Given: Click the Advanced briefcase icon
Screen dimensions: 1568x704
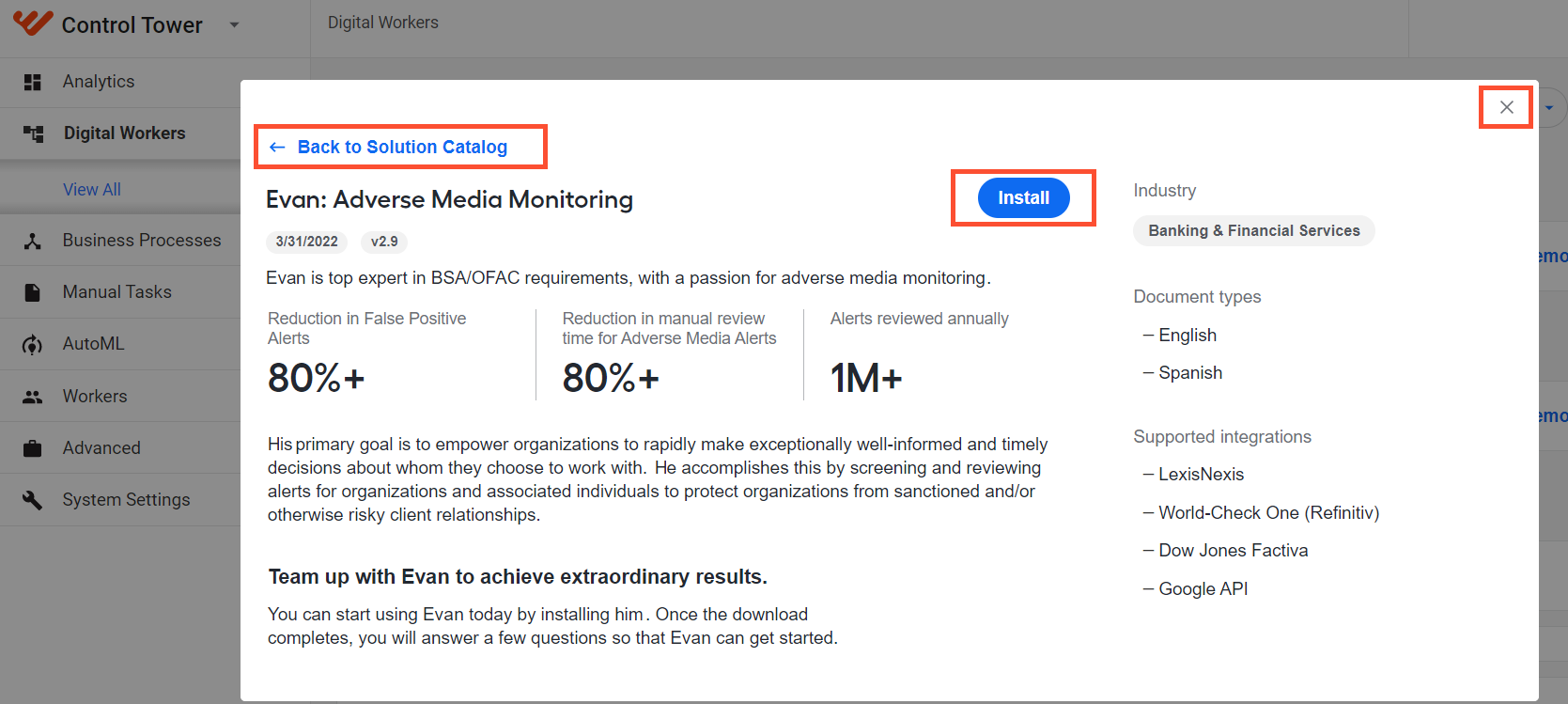Looking at the screenshot, I should (33, 448).
